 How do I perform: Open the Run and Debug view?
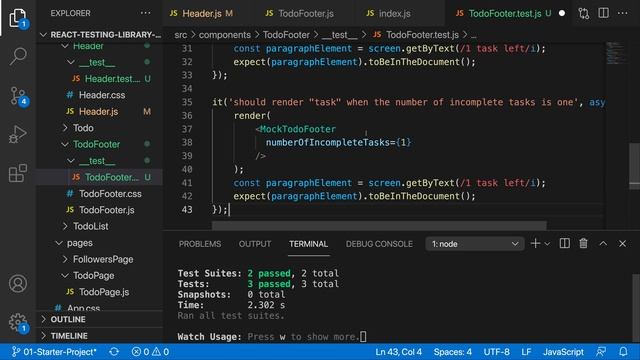tap(18, 135)
